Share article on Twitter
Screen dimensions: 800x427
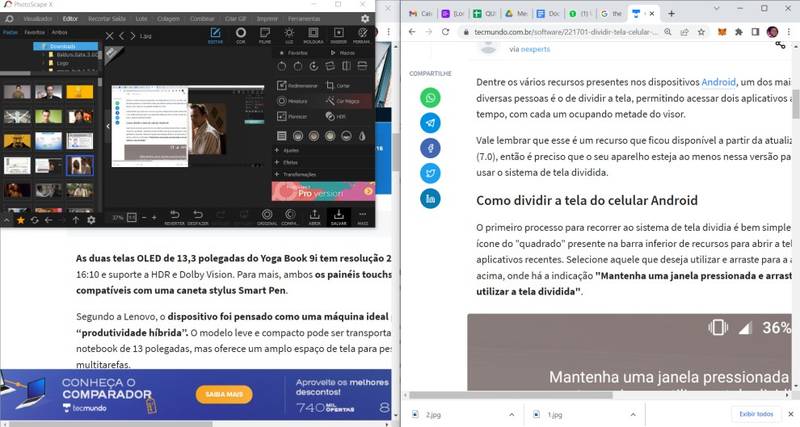pos(430,173)
